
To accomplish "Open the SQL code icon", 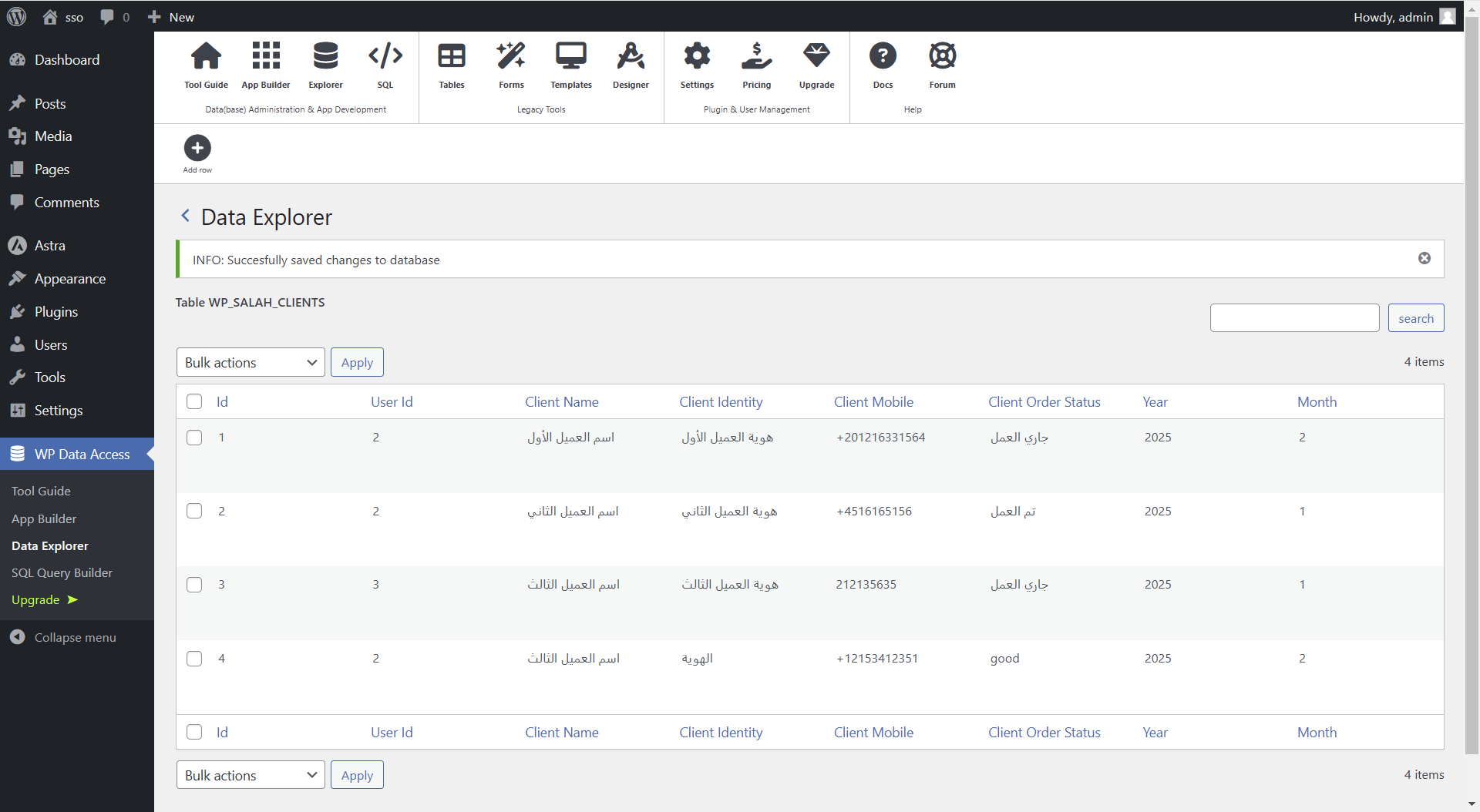I will pyautogui.click(x=385, y=56).
